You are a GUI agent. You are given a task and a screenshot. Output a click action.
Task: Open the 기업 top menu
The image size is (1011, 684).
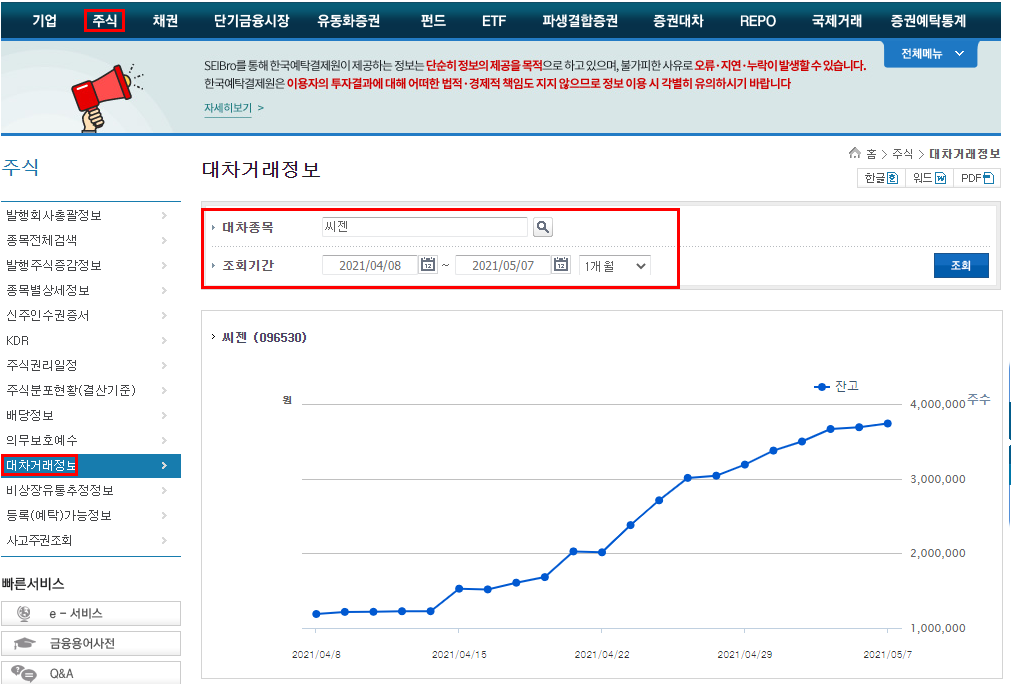[44, 21]
